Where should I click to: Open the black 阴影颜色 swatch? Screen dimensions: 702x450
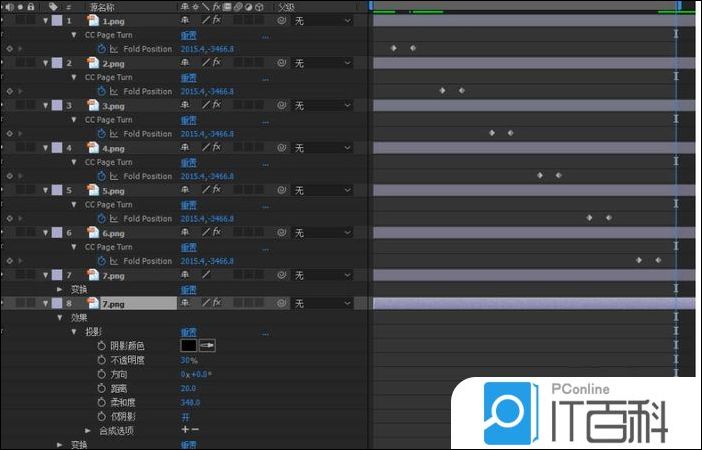(x=188, y=345)
